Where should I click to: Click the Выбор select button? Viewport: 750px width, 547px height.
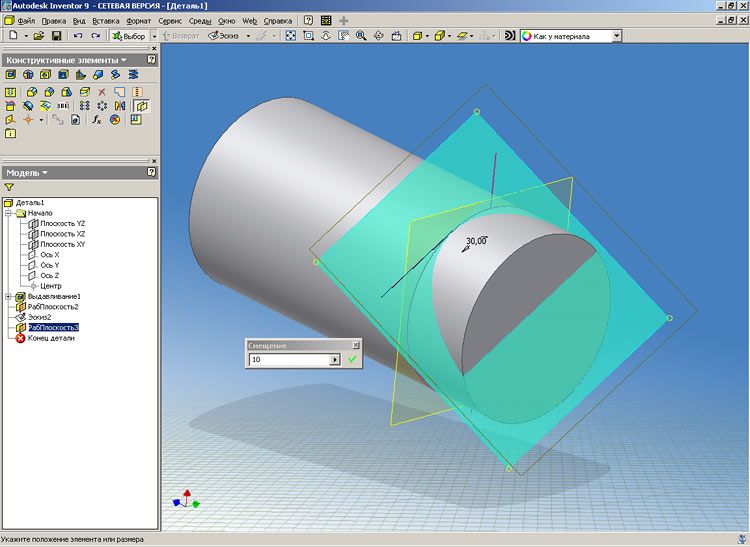tap(129, 36)
